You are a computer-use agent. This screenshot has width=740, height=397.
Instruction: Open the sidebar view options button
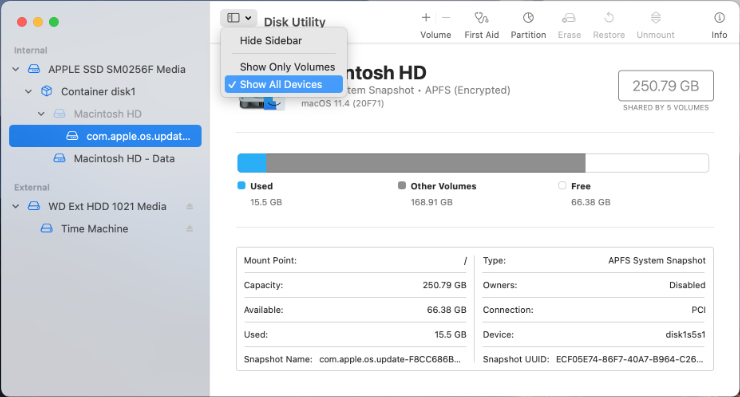(x=238, y=18)
